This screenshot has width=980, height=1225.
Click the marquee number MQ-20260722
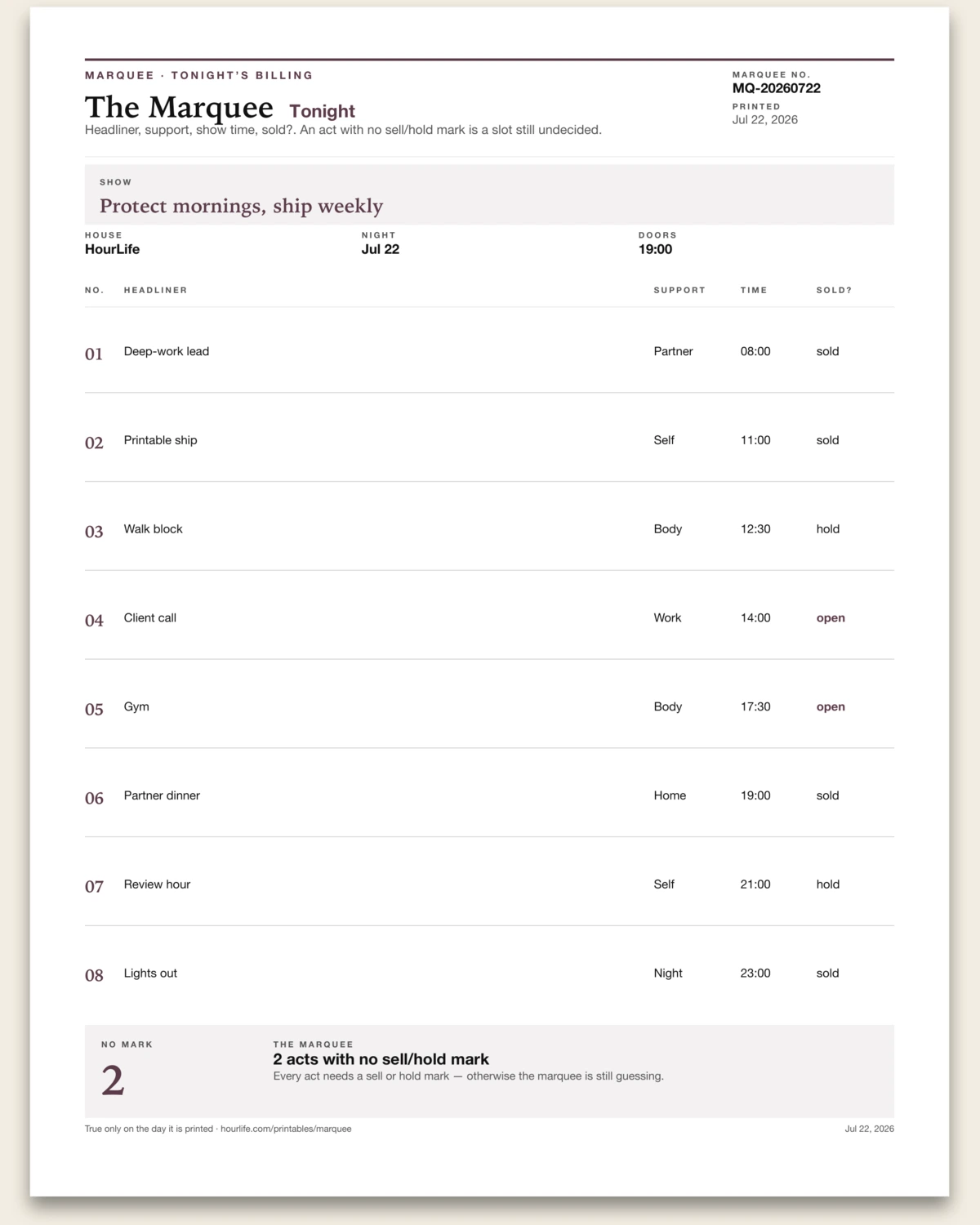tap(776, 88)
